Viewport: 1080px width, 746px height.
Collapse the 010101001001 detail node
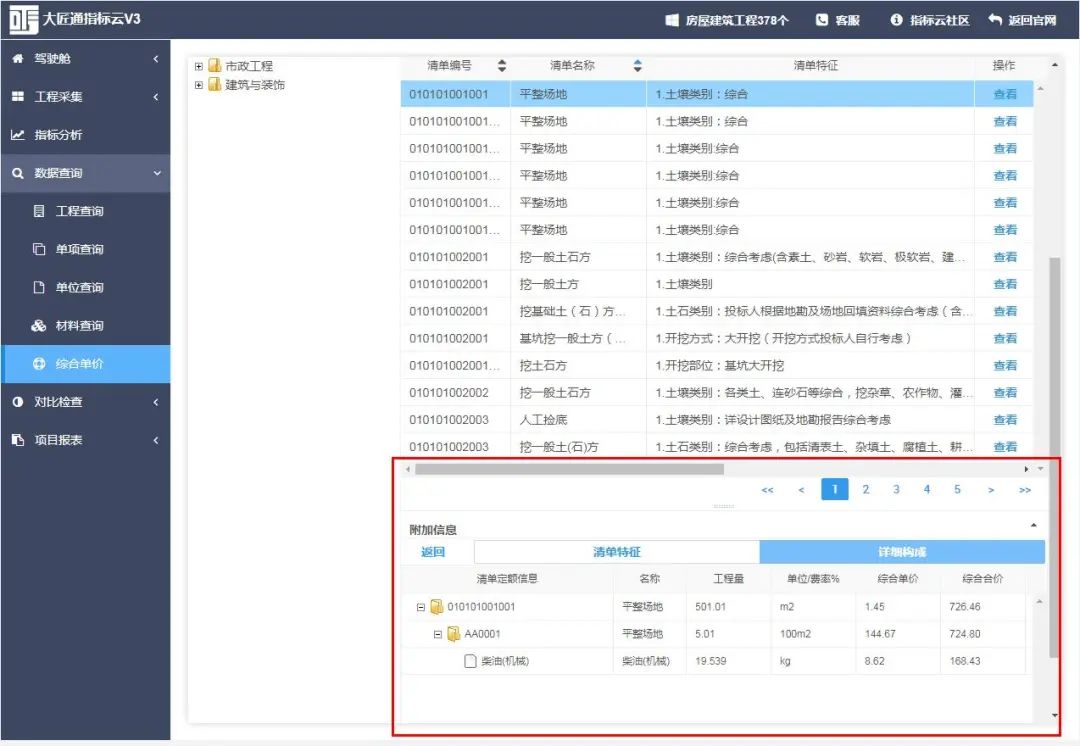coord(421,608)
